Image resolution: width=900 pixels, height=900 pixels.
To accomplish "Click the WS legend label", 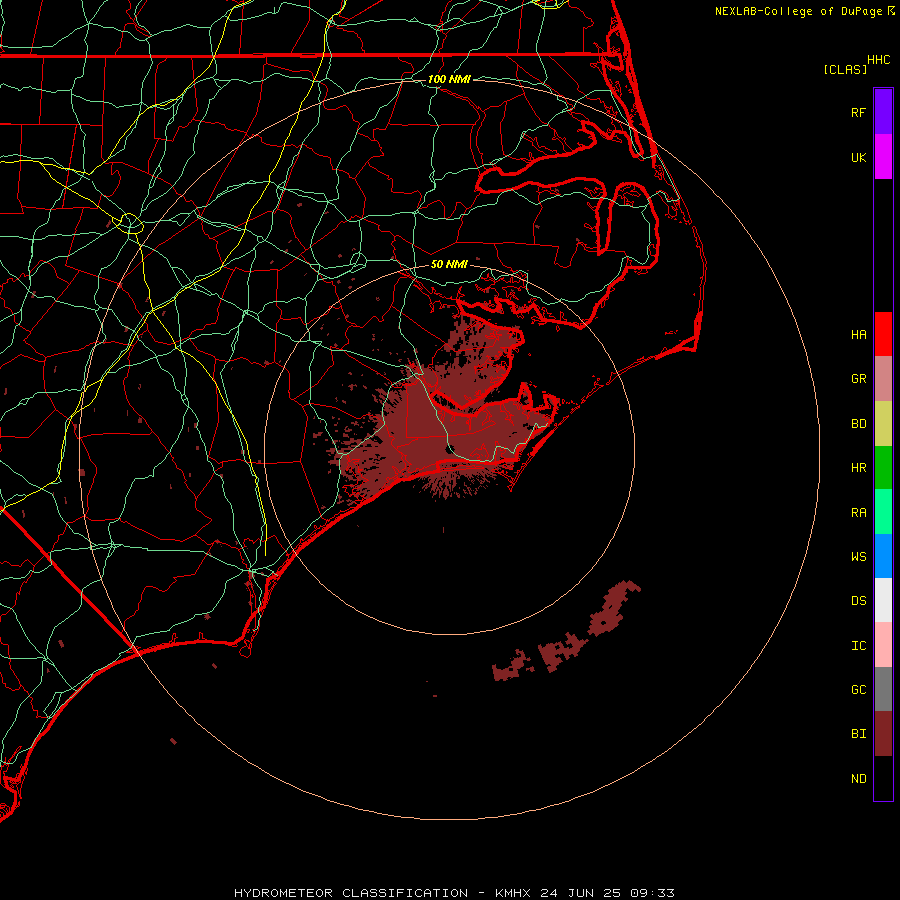I will 858,556.
